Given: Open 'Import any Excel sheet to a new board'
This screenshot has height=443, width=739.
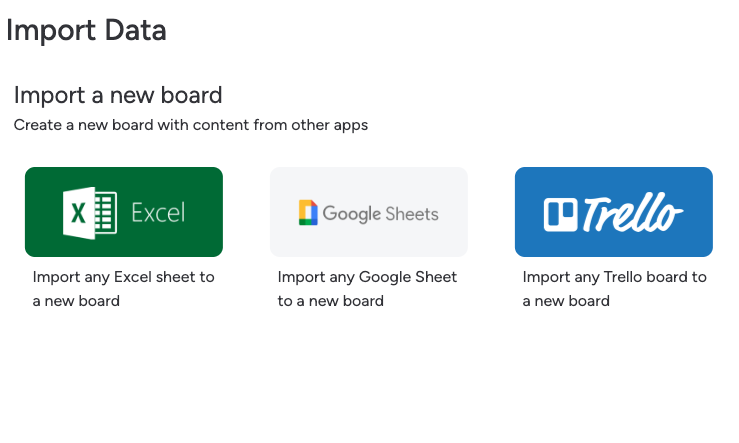Looking at the screenshot, I should tap(123, 288).
